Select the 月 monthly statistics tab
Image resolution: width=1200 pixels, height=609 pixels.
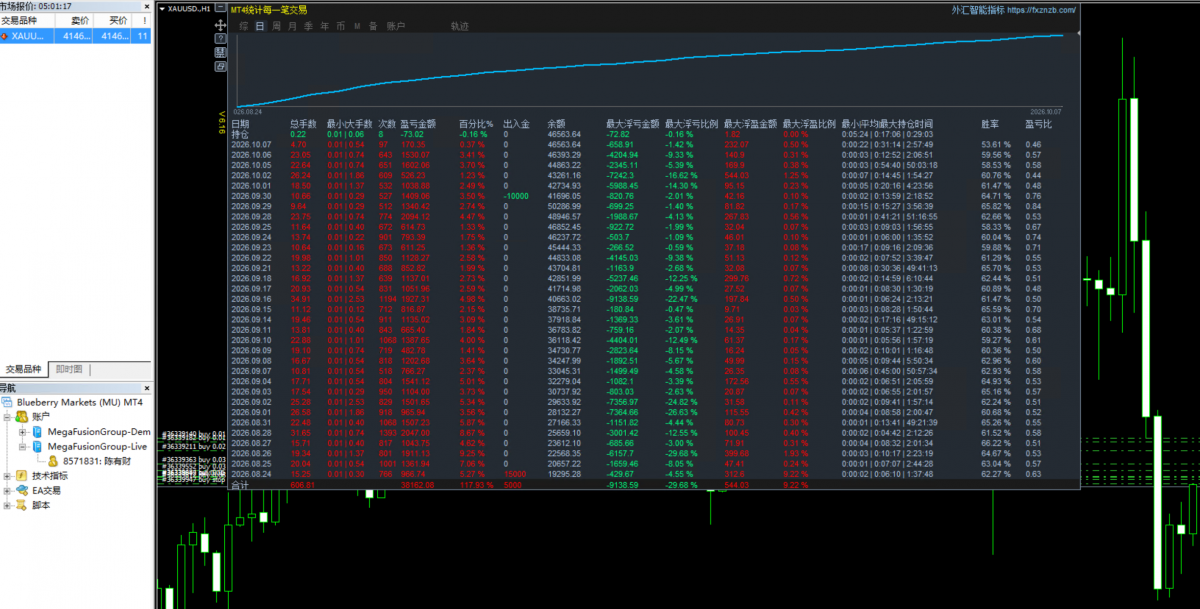tap(292, 26)
